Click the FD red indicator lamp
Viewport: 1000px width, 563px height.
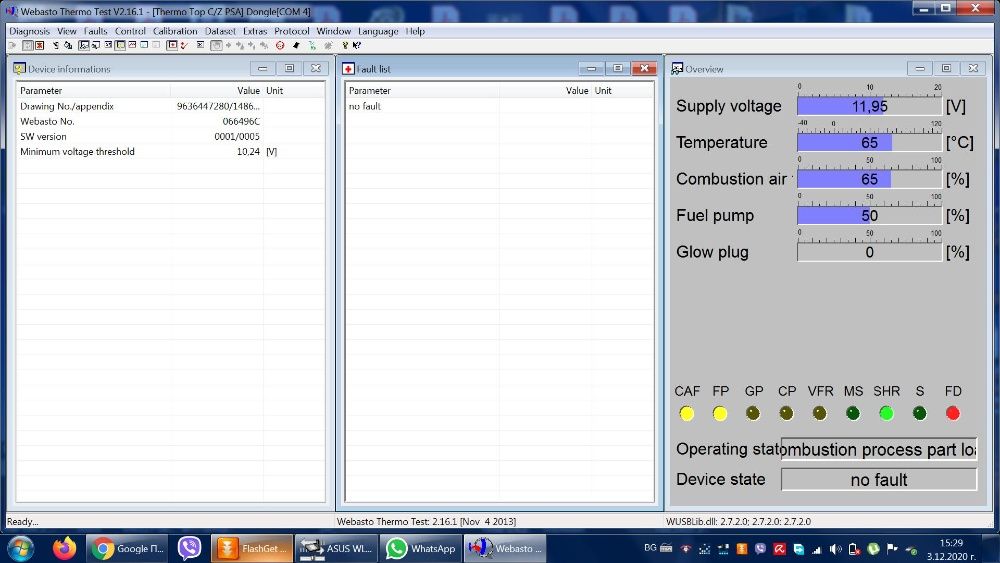point(953,414)
